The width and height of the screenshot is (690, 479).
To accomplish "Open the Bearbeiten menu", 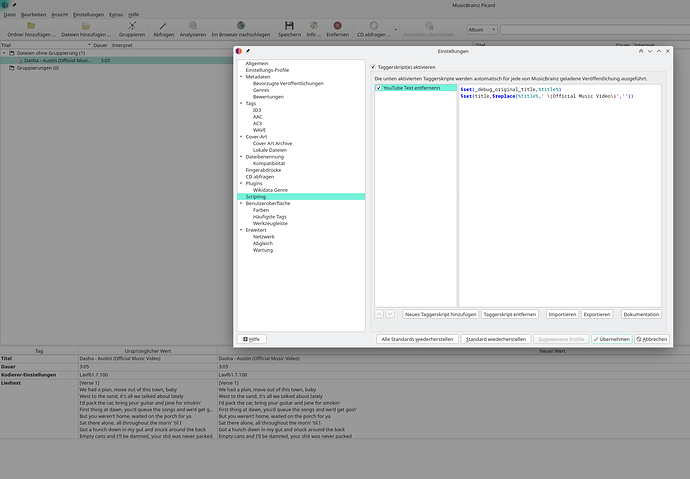I will tap(33, 15).
